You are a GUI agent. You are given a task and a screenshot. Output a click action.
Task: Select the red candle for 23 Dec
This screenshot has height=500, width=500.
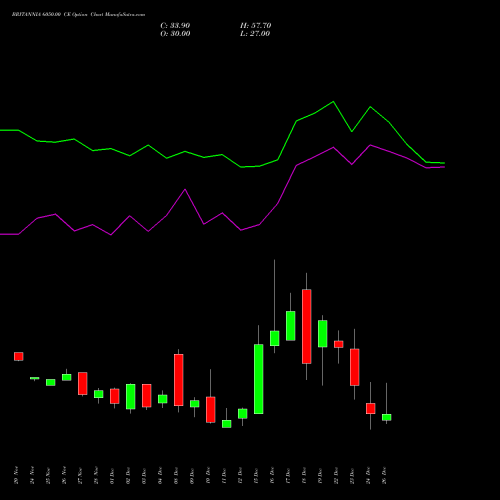(355, 367)
